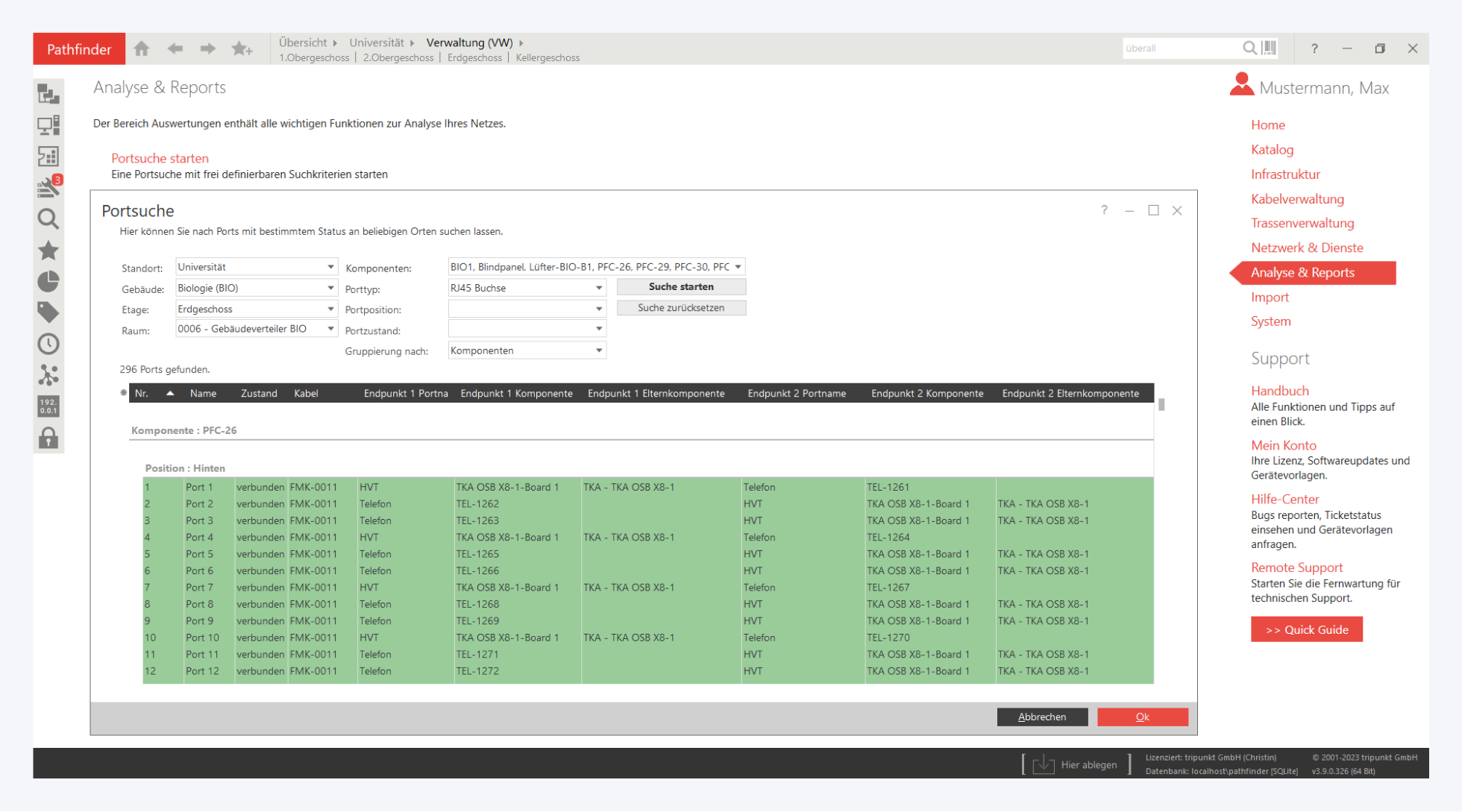The height and width of the screenshot is (812, 1462).
Task: Click the results table vertical scrollbar
Action: coord(1161,405)
